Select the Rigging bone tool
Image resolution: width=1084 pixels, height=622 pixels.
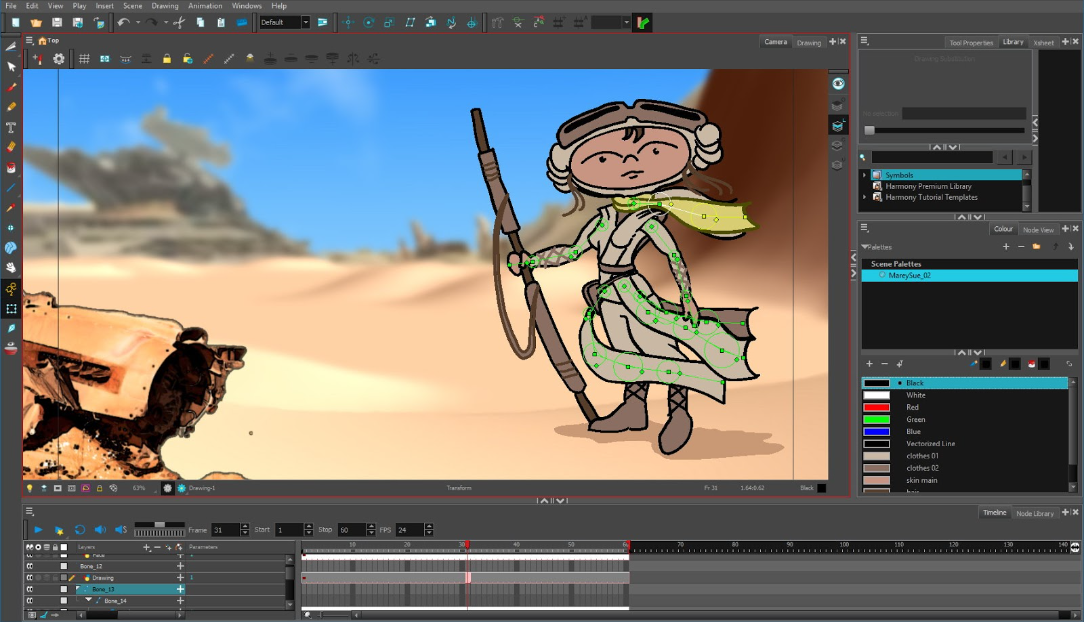(11, 289)
